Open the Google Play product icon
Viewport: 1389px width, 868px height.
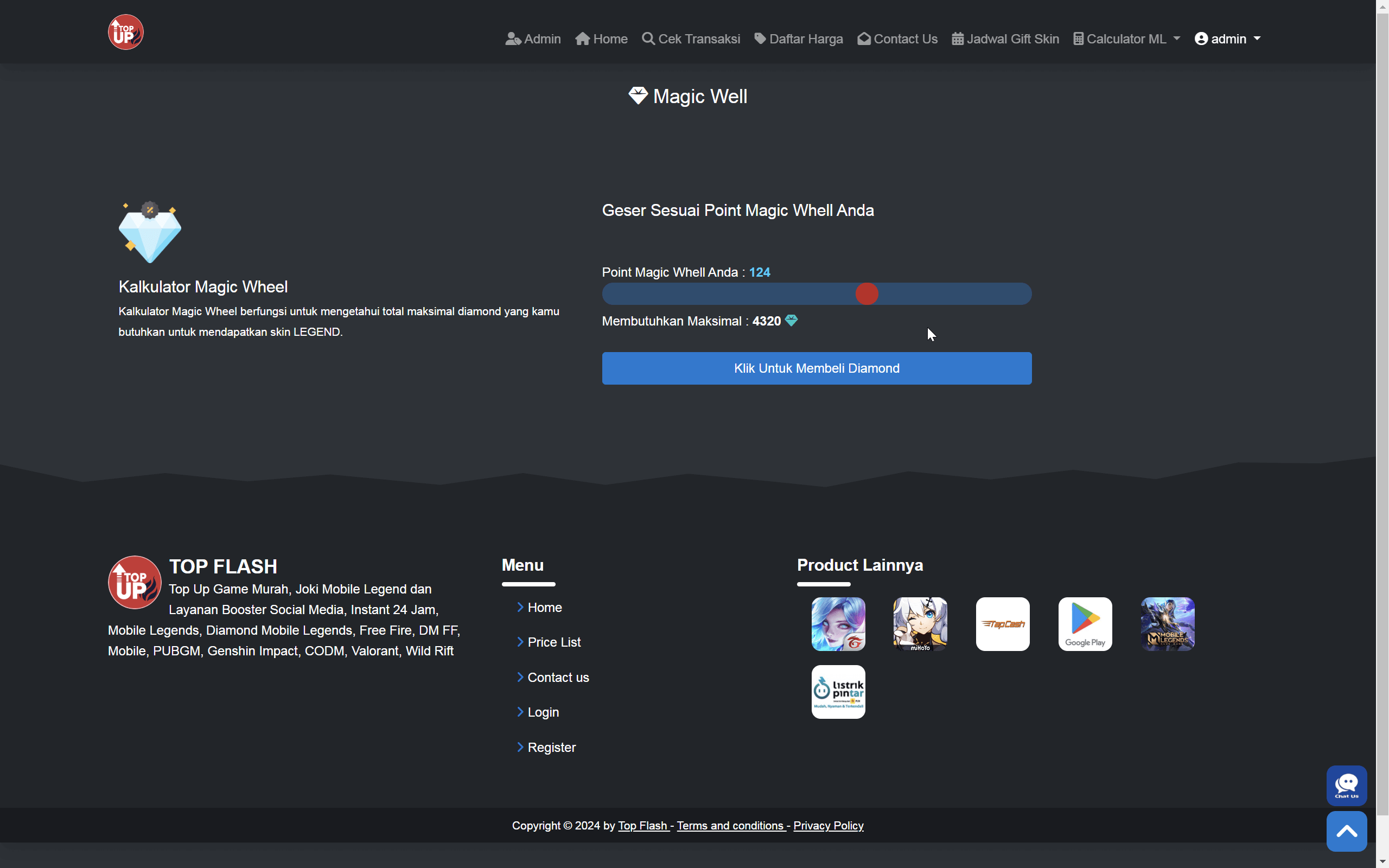tap(1085, 624)
